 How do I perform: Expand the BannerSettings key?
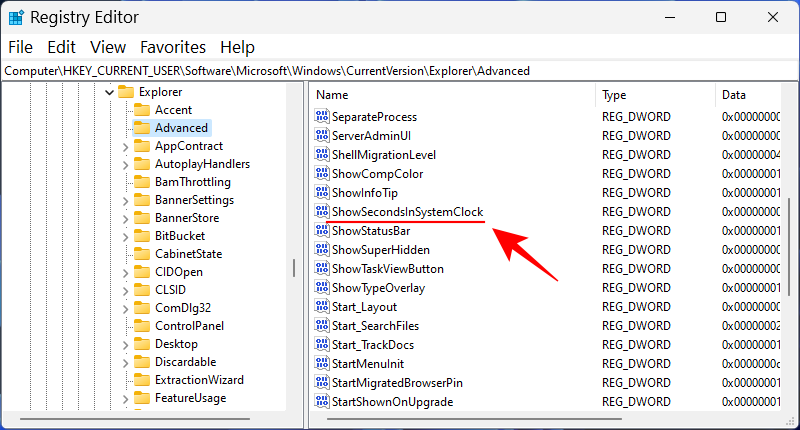pyautogui.click(x=126, y=201)
